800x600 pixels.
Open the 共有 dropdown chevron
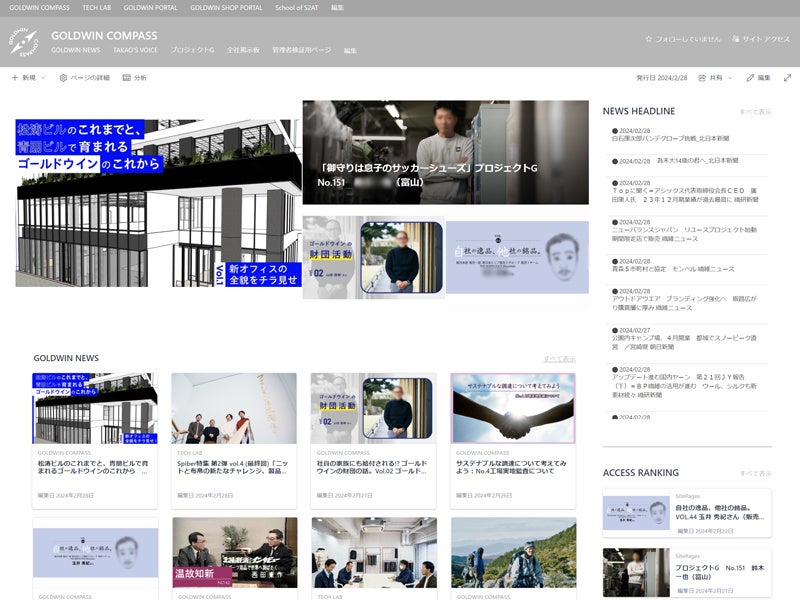(730, 78)
